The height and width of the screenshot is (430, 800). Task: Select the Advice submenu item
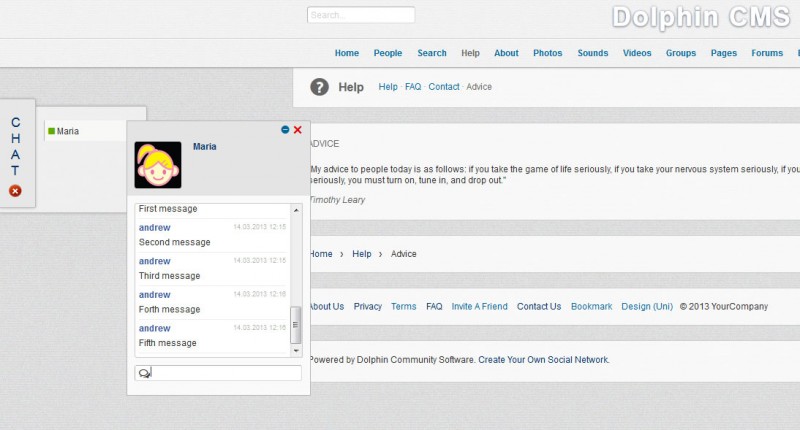479,87
